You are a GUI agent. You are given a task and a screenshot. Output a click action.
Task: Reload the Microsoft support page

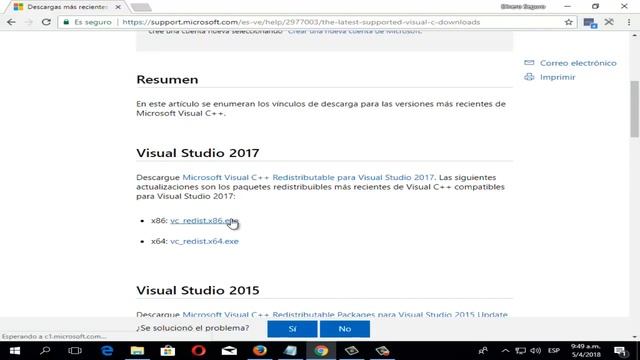46,22
